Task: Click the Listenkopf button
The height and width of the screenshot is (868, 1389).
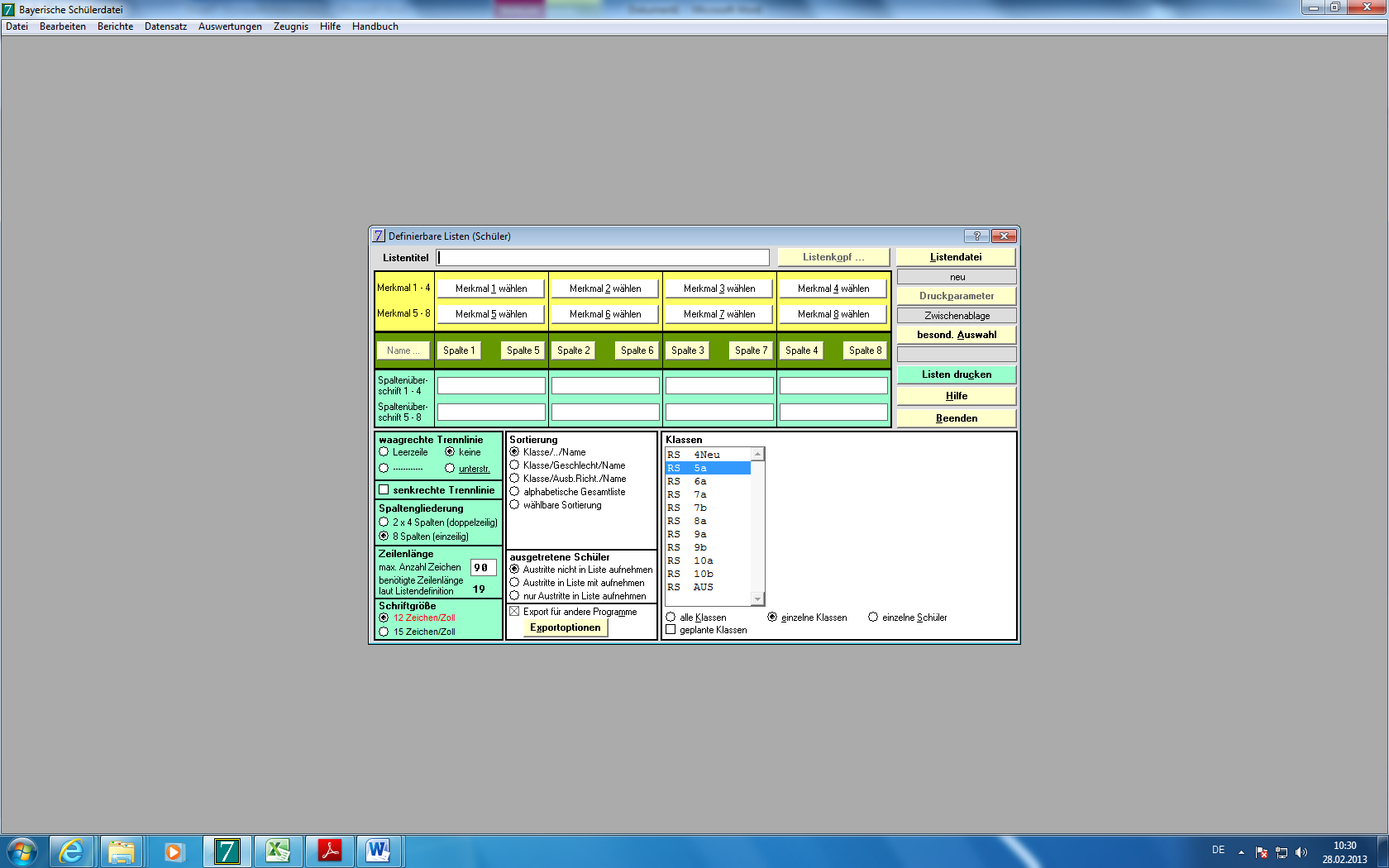Action: tap(833, 257)
